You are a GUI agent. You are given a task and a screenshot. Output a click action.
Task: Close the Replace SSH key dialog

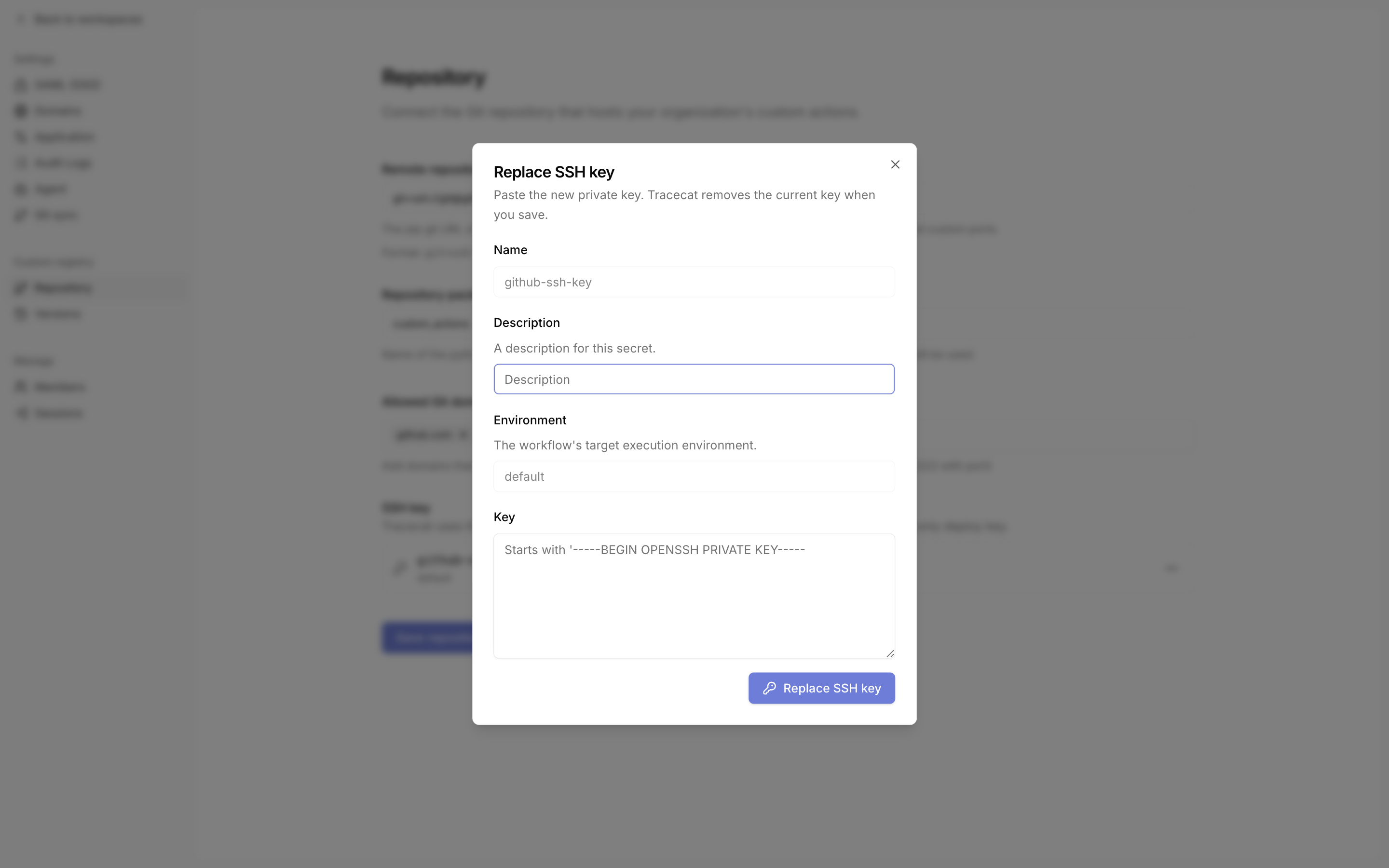(x=895, y=165)
